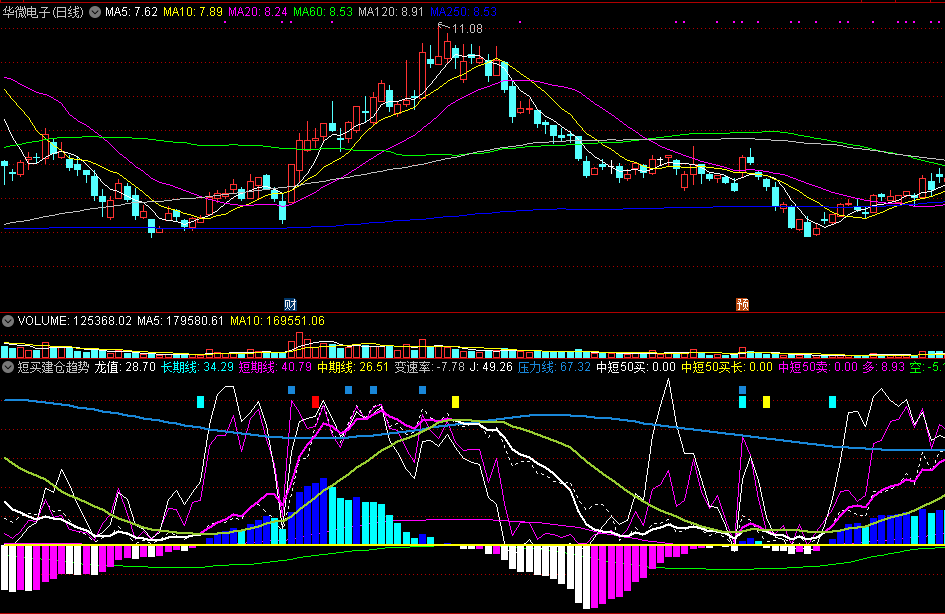The width and height of the screenshot is (945, 614).
Task: Open the VOLUME panel dropdown arrow
Action: (8, 321)
